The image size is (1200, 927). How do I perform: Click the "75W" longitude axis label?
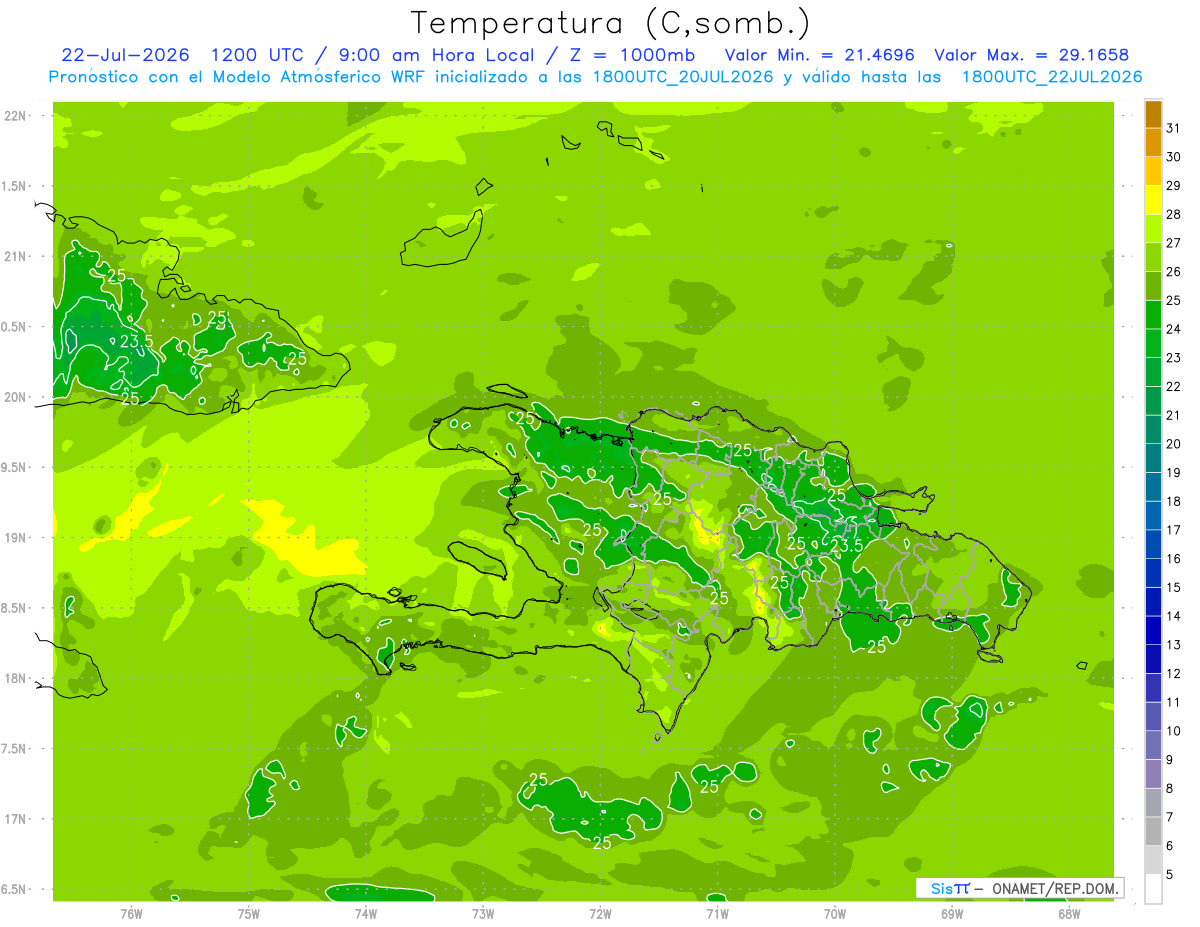pyautogui.click(x=249, y=913)
